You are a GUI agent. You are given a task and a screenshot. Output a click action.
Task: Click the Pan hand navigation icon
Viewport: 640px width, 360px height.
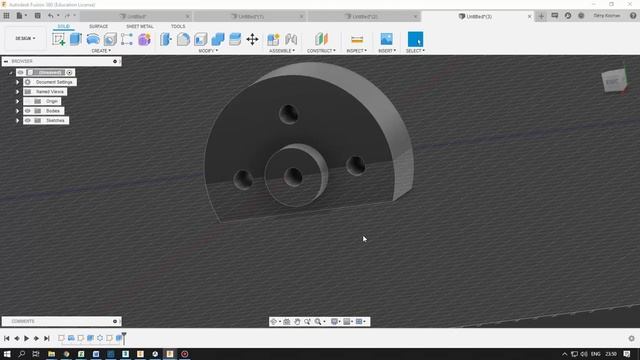[x=297, y=322]
